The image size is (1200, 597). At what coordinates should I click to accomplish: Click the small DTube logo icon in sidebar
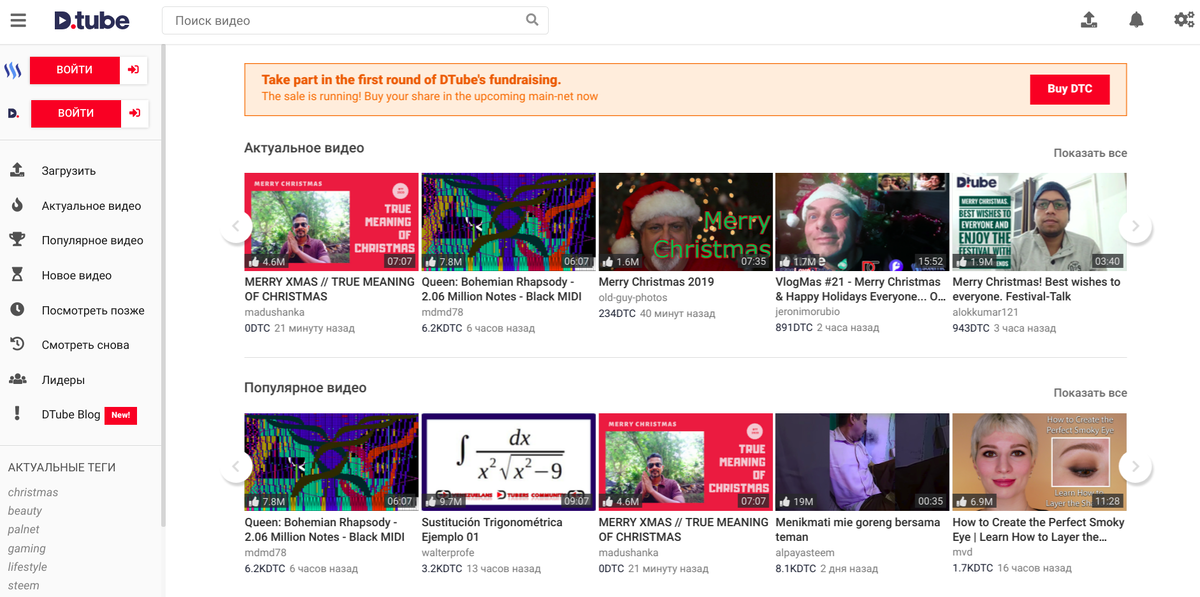click(x=14, y=114)
